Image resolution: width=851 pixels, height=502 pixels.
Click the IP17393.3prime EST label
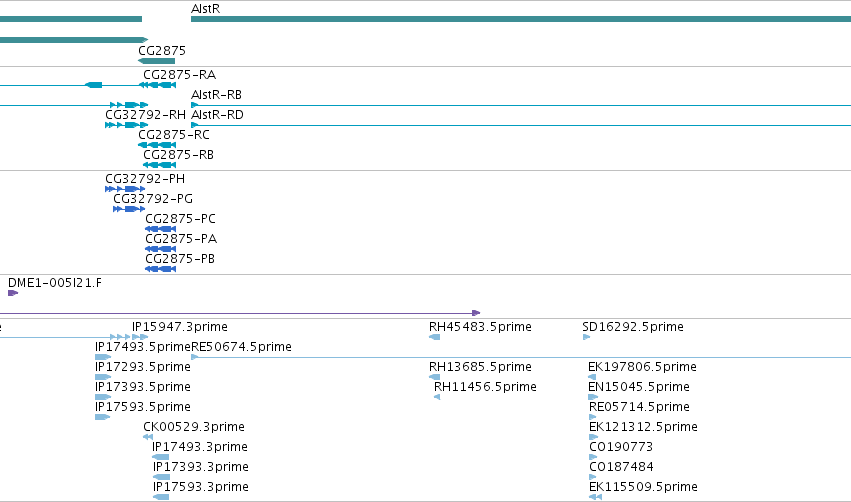coord(201,467)
